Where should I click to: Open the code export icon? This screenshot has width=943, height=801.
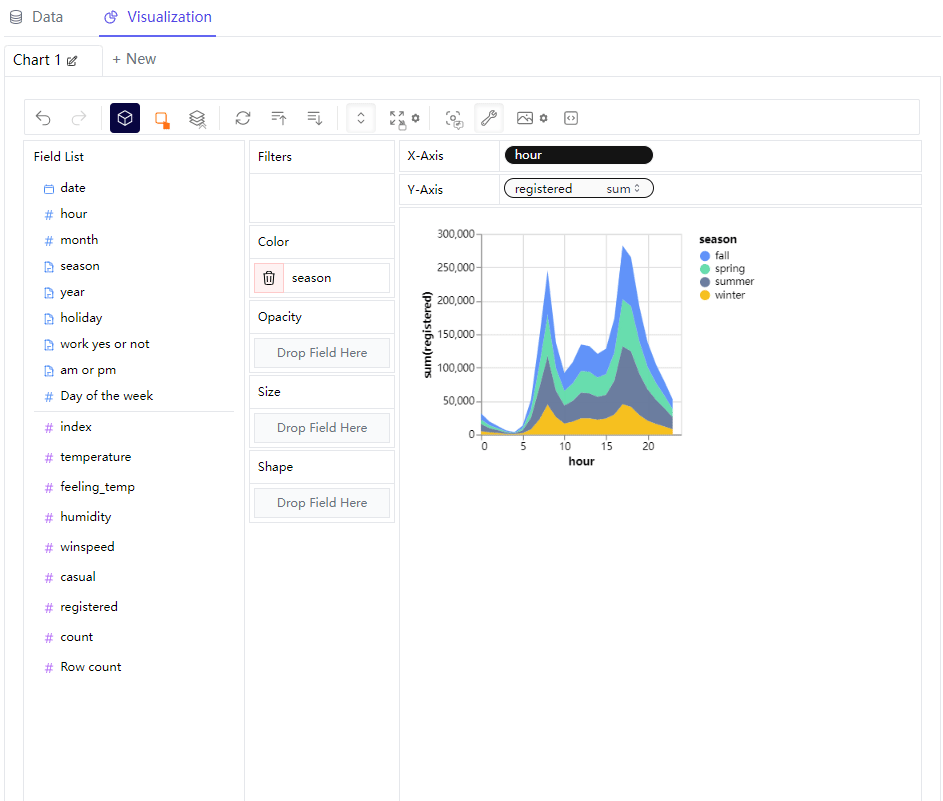(x=571, y=118)
